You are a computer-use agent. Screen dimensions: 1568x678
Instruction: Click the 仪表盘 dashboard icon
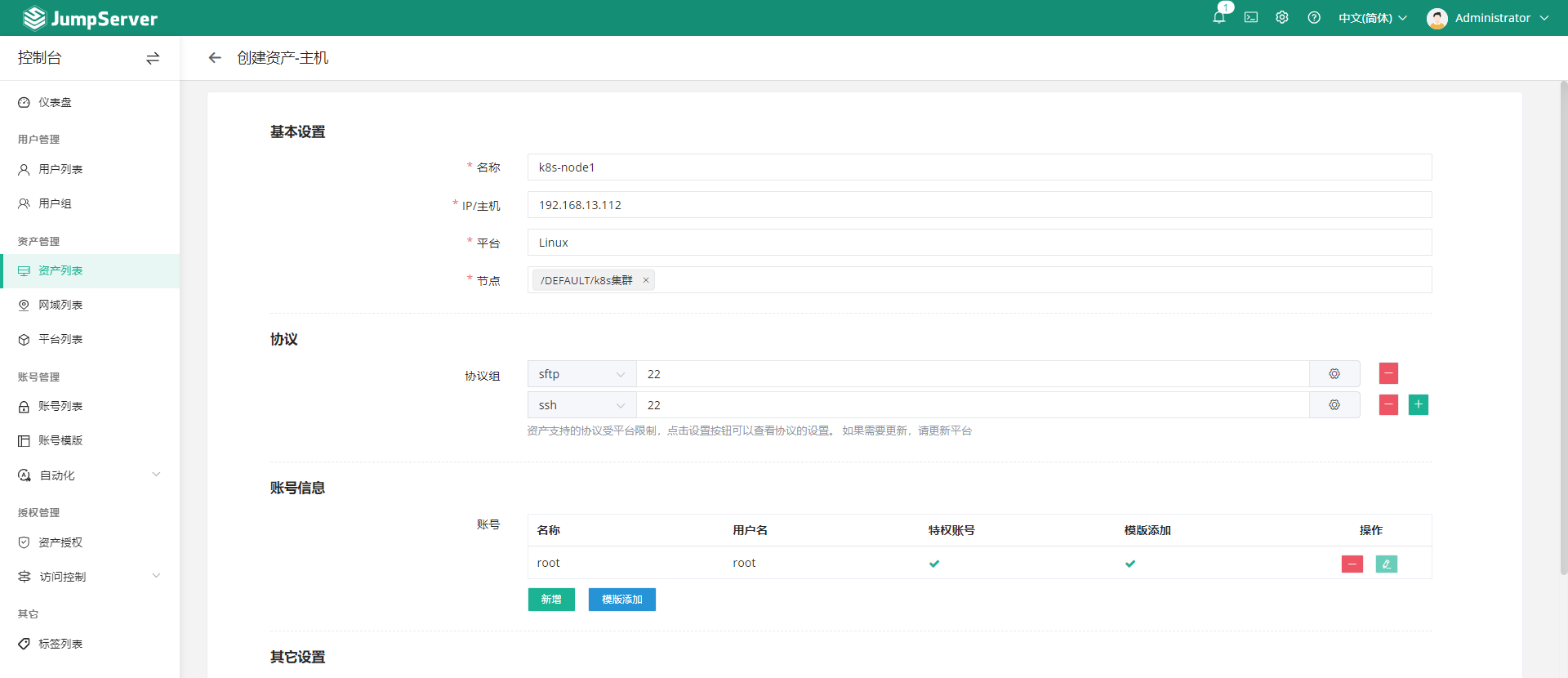pos(24,102)
